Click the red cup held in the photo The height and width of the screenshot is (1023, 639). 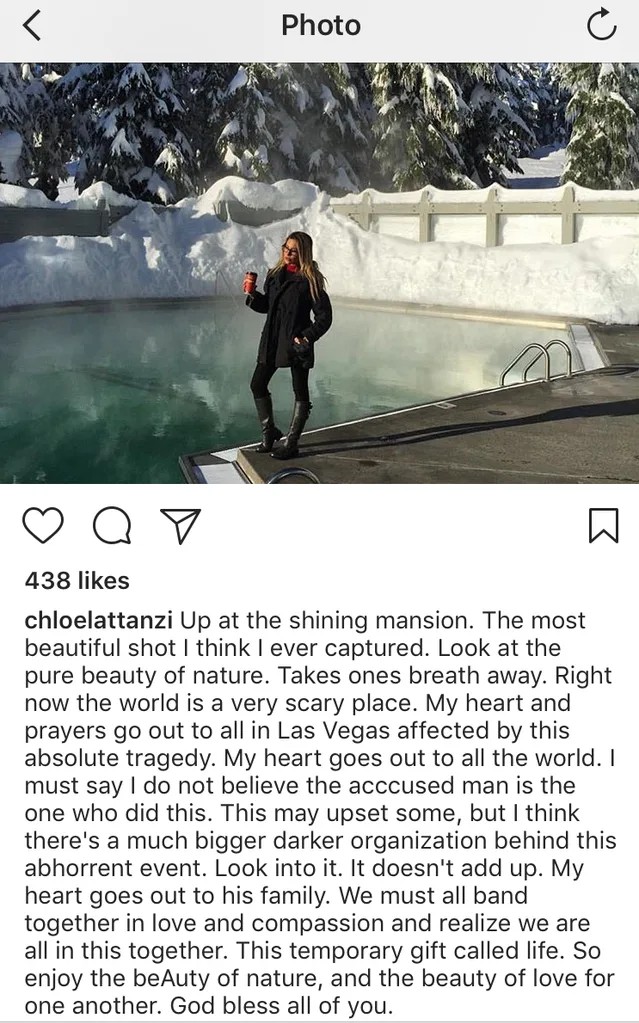[x=250, y=283]
